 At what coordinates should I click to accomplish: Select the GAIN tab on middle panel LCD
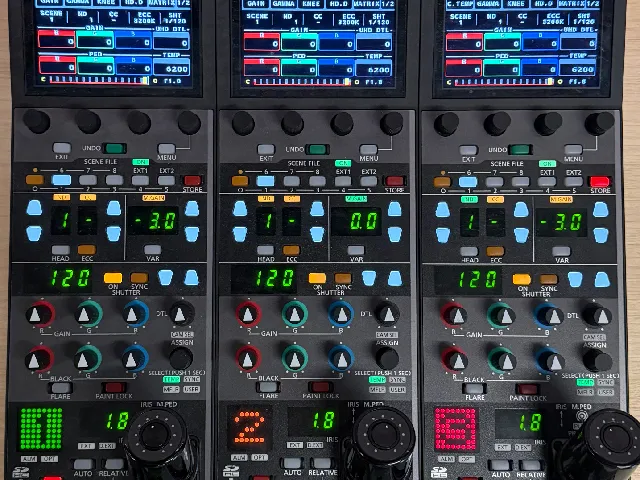point(256,4)
